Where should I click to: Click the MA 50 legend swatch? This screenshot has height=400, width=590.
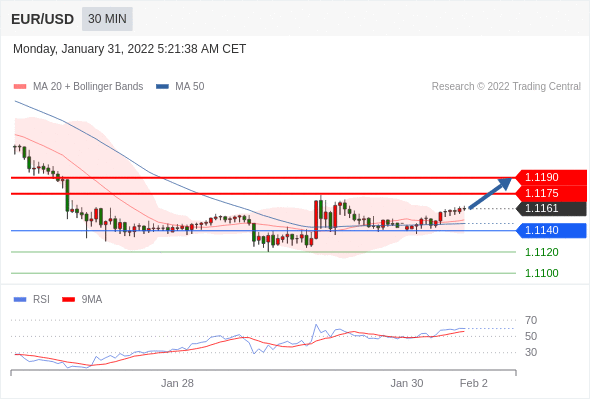[x=162, y=87]
